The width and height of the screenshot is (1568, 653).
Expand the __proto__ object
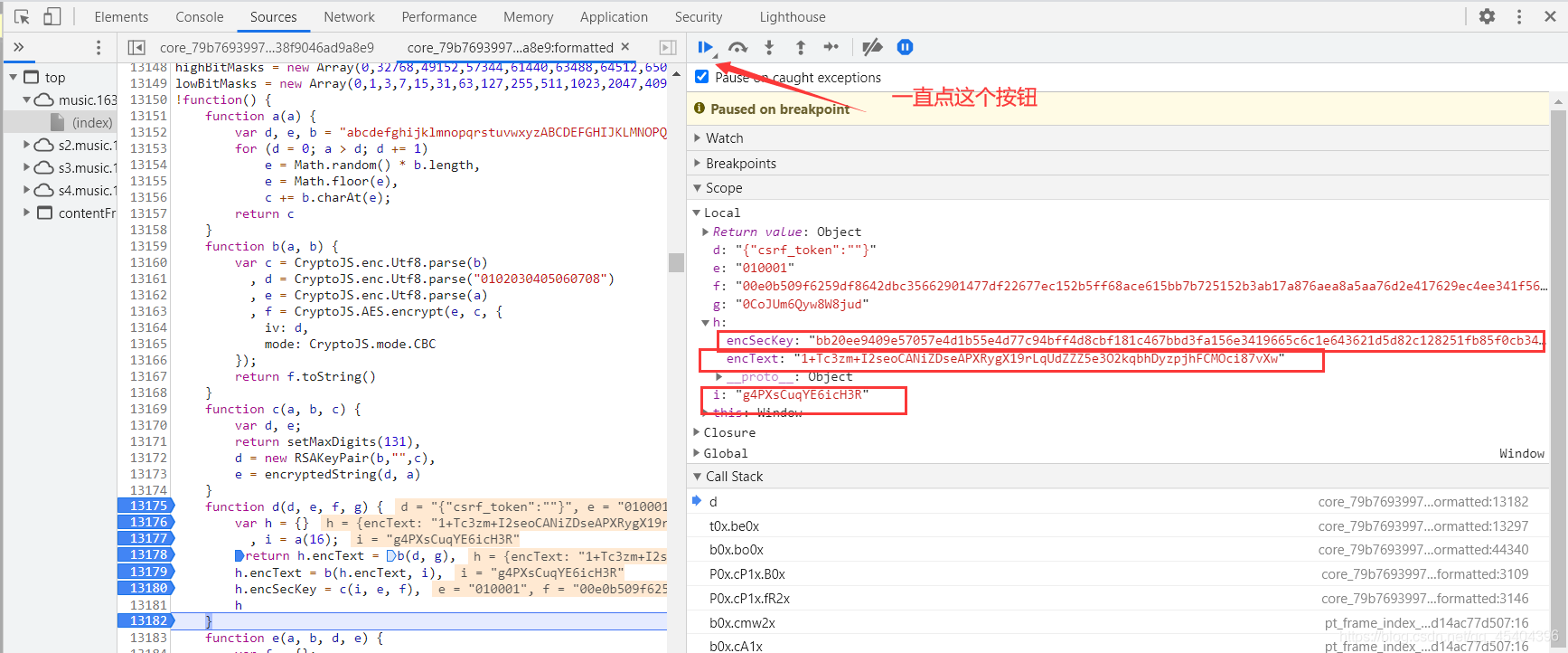719,377
